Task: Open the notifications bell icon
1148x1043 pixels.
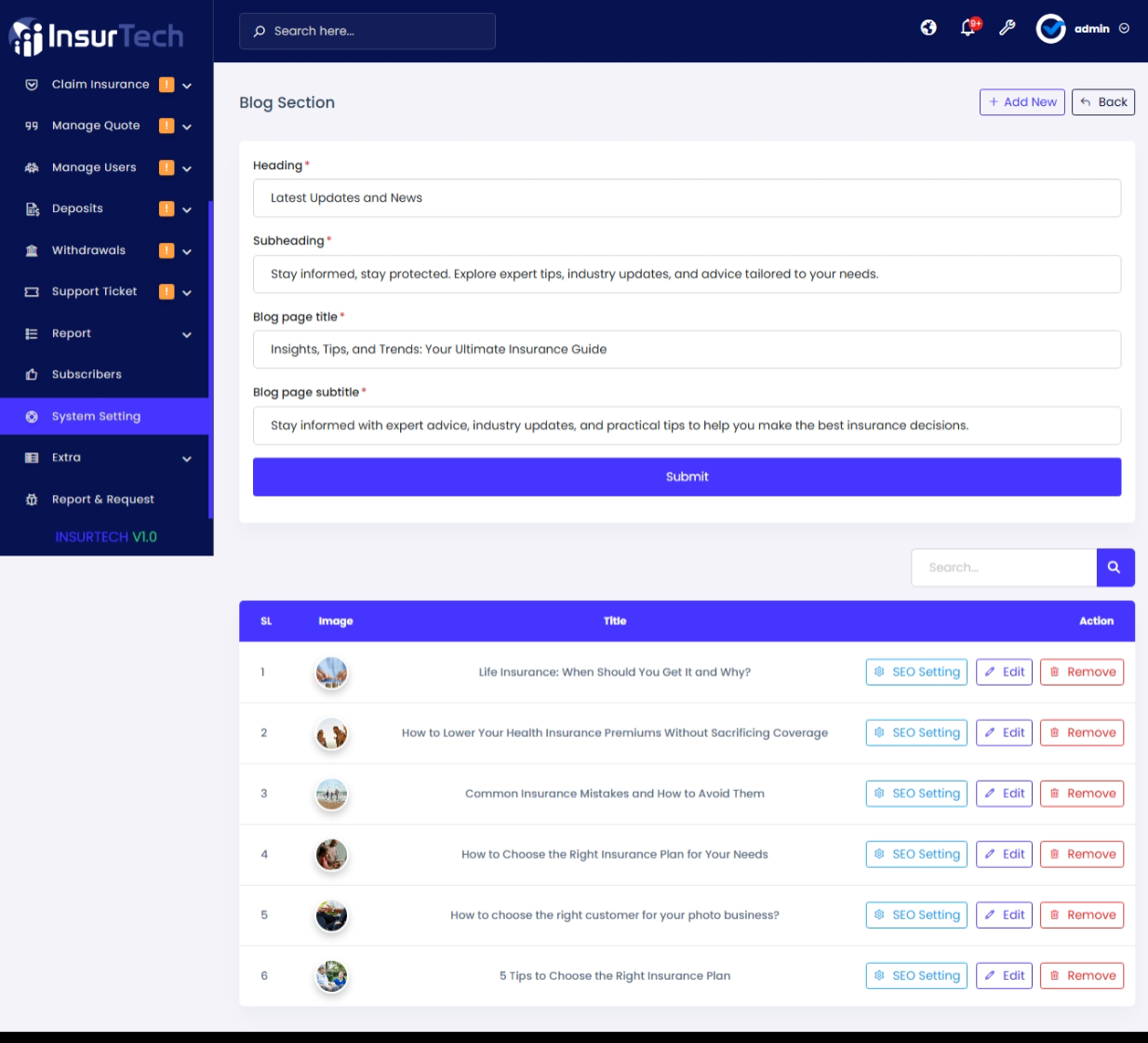Action: point(968,28)
